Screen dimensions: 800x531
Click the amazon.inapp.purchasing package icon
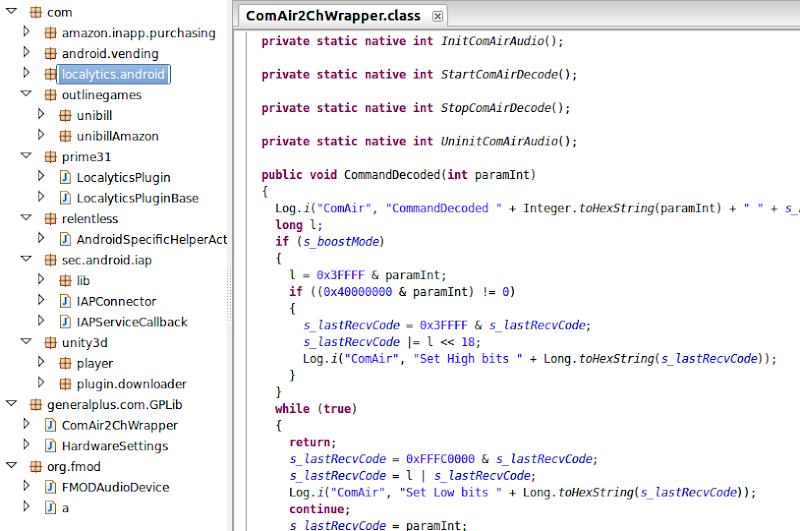(51, 33)
